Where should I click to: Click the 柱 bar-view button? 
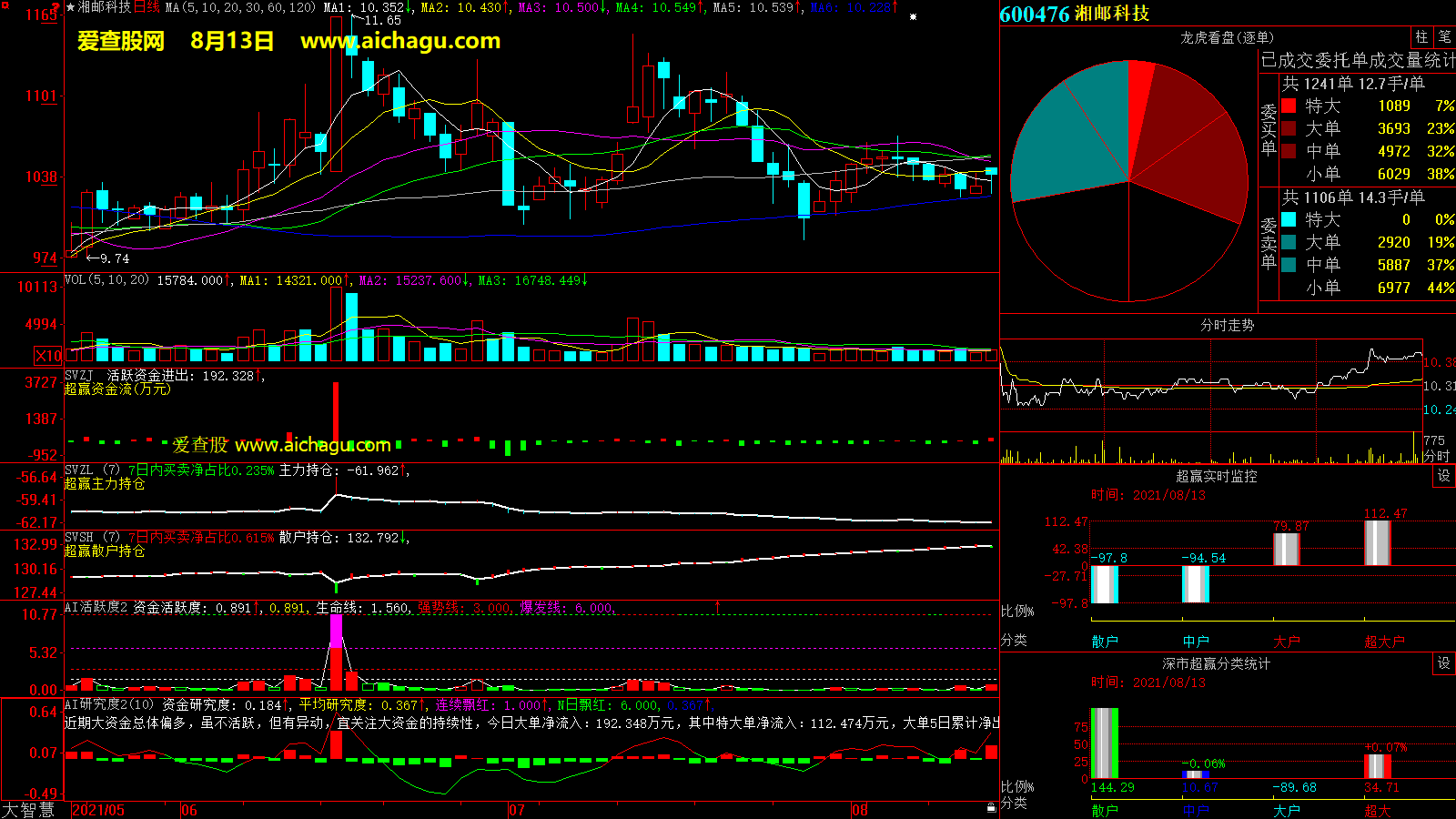(1421, 36)
